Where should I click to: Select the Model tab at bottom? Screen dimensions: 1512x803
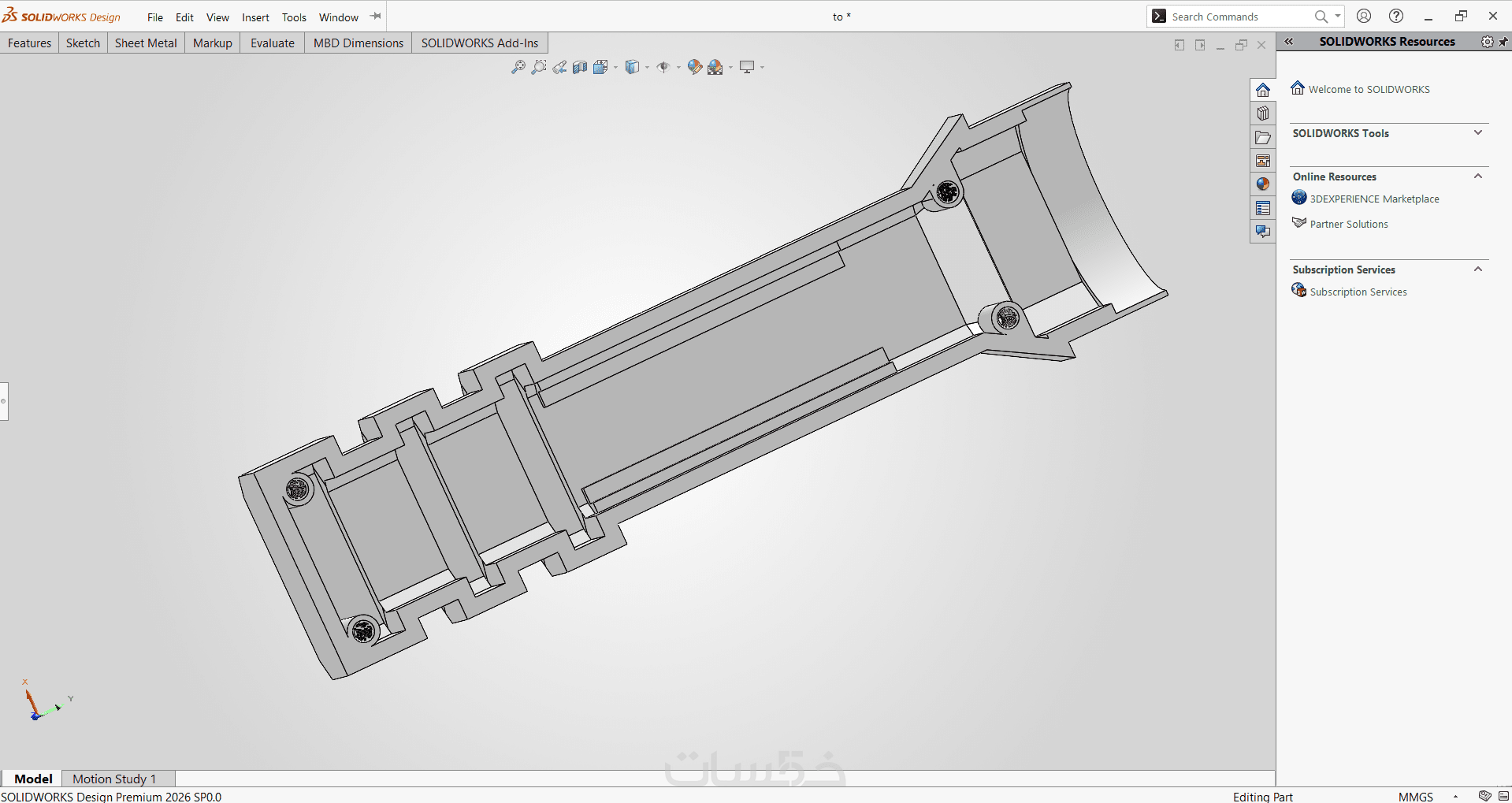[33, 779]
